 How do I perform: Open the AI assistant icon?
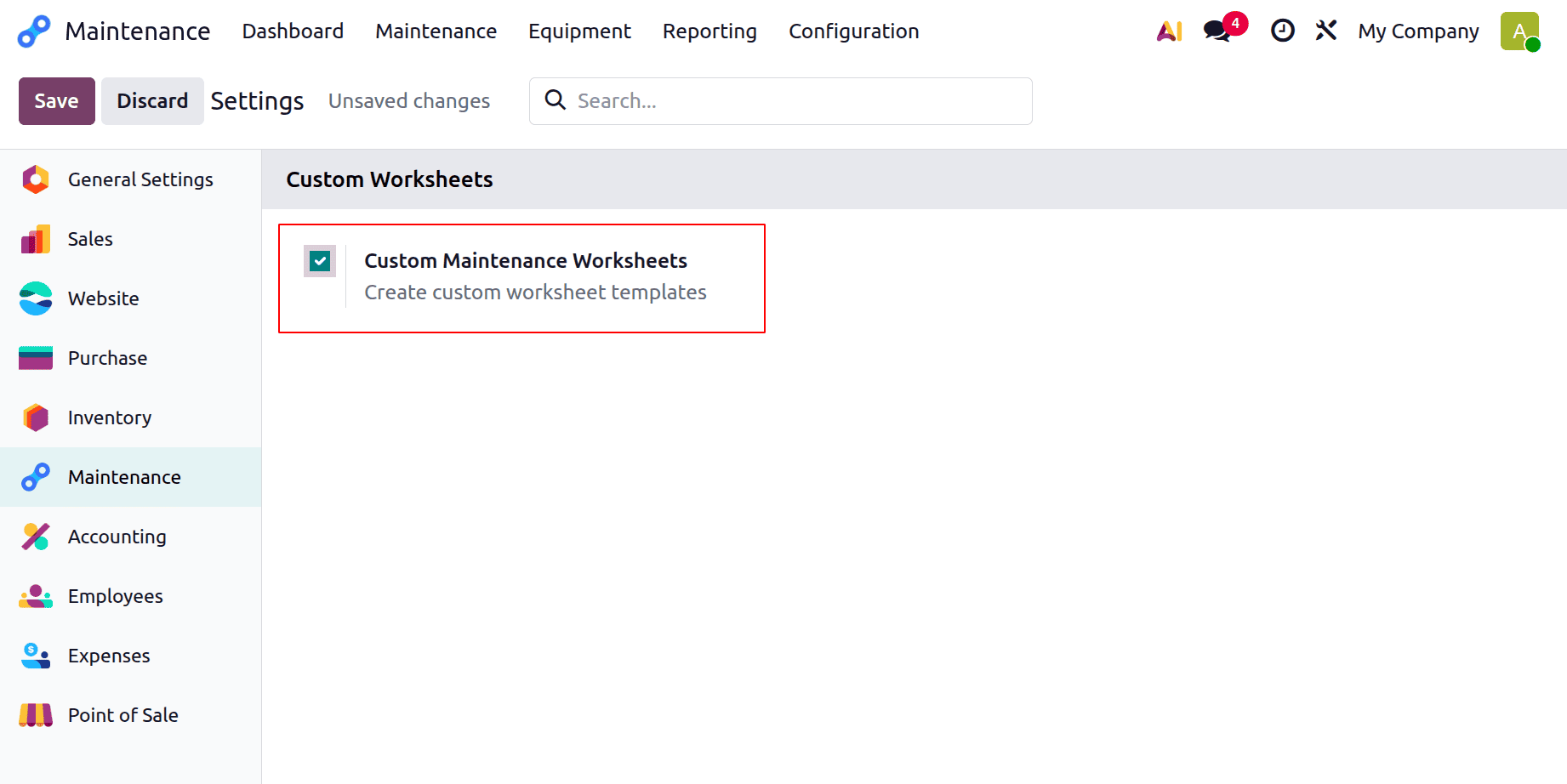pos(1170,31)
